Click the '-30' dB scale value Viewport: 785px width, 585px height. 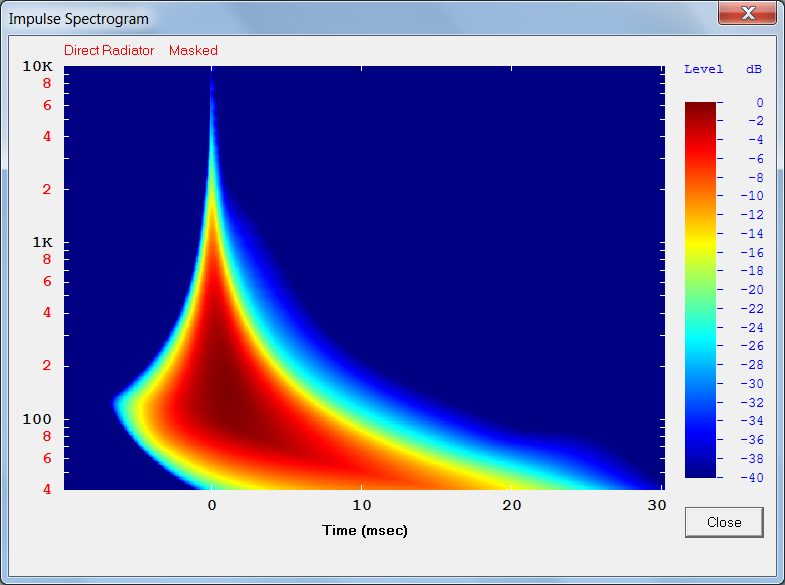pos(752,384)
